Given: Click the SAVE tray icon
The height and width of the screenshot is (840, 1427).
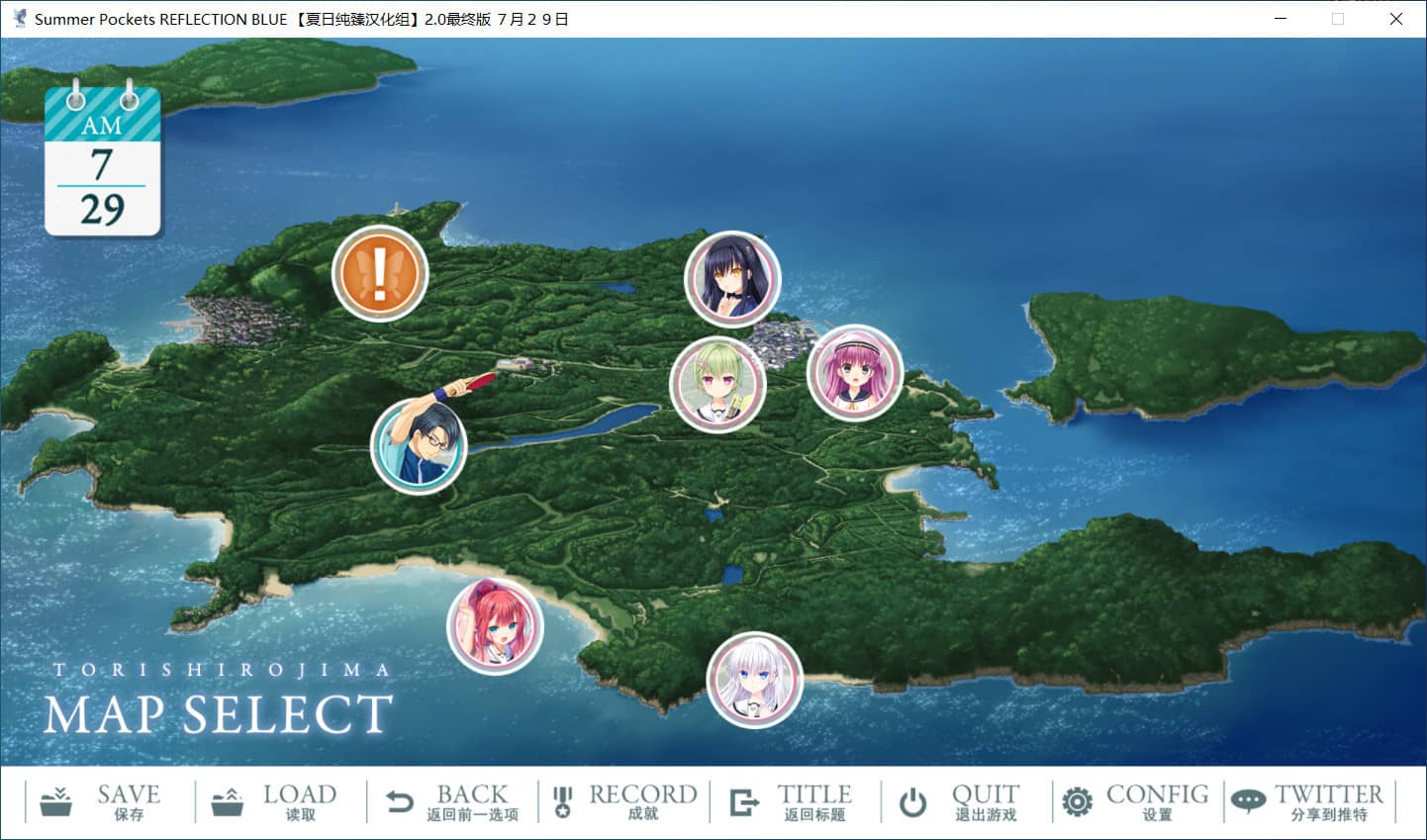Looking at the screenshot, I should (x=55, y=801).
